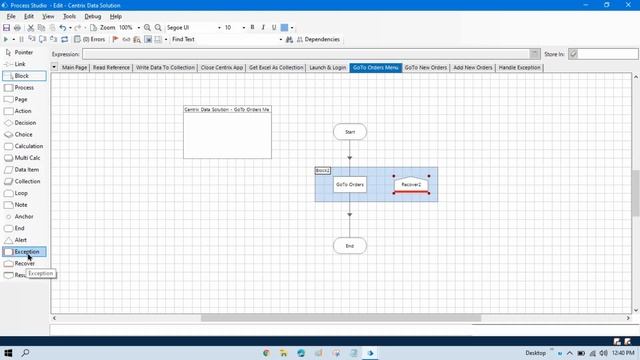Select the Pointer tool
640x360 pixels.
click(x=24, y=52)
